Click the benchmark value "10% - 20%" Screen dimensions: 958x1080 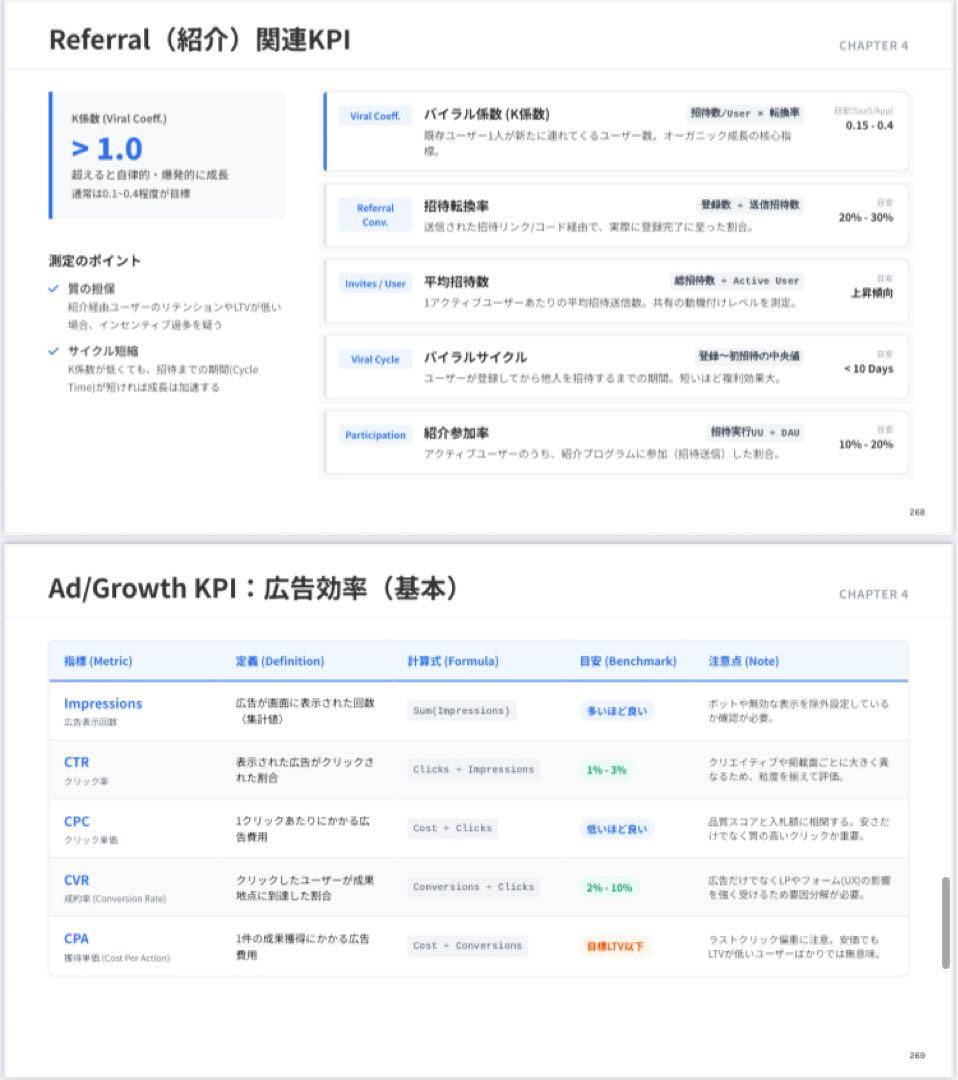coord(866,445)
